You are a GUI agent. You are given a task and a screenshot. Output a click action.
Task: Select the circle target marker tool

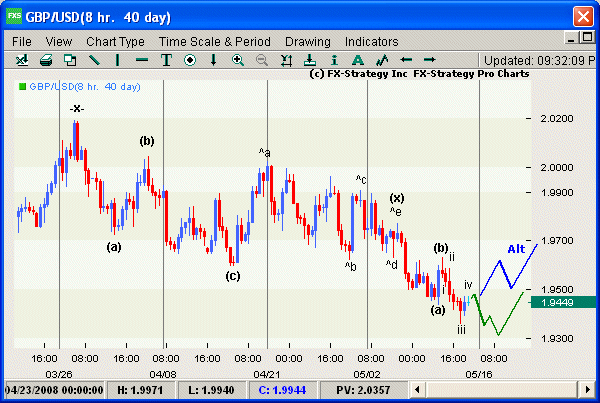click(x=190, y=60)
